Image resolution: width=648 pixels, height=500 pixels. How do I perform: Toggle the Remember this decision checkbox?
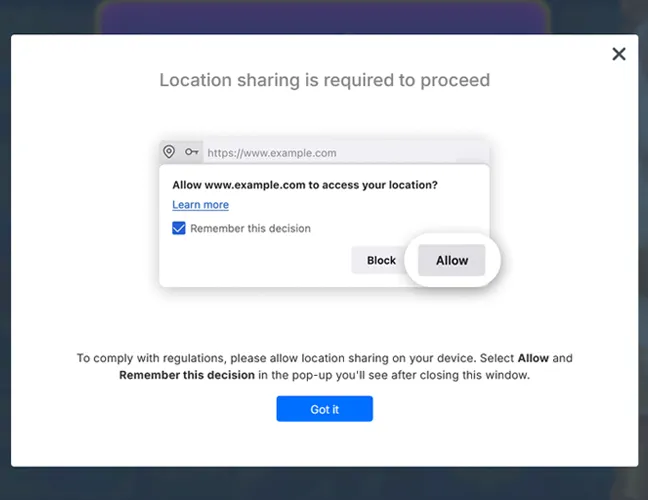(x=179, y=228)
